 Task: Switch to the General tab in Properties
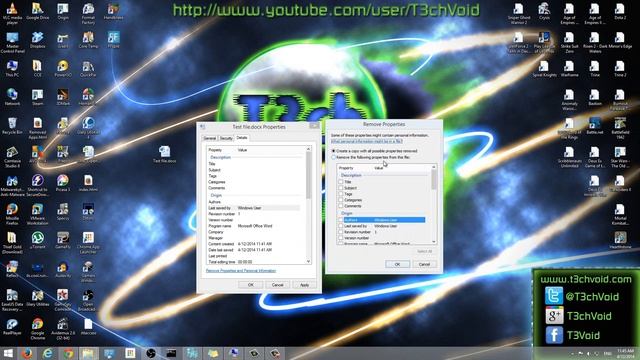pos(210,138)
